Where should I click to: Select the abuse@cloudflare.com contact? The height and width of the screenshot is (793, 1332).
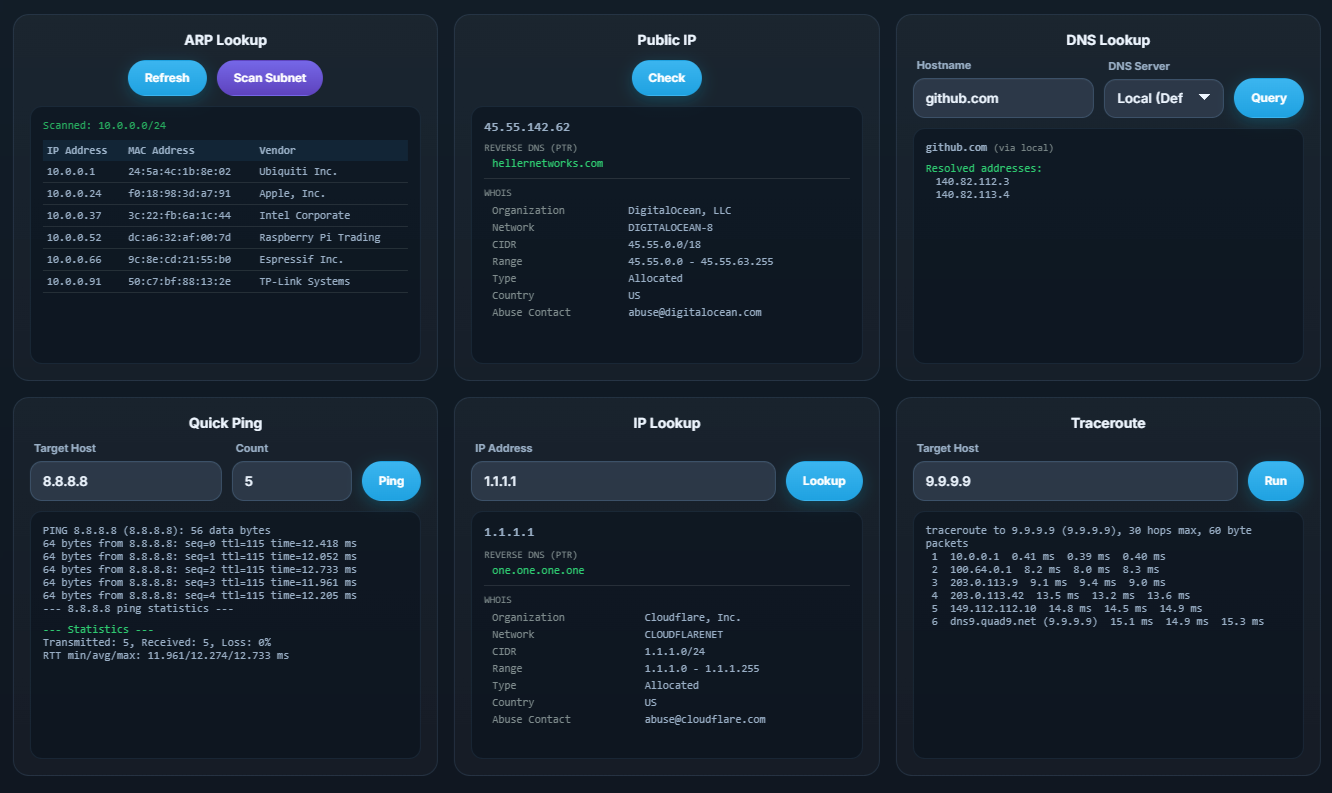pyautogui.click(x=705, y=720)
